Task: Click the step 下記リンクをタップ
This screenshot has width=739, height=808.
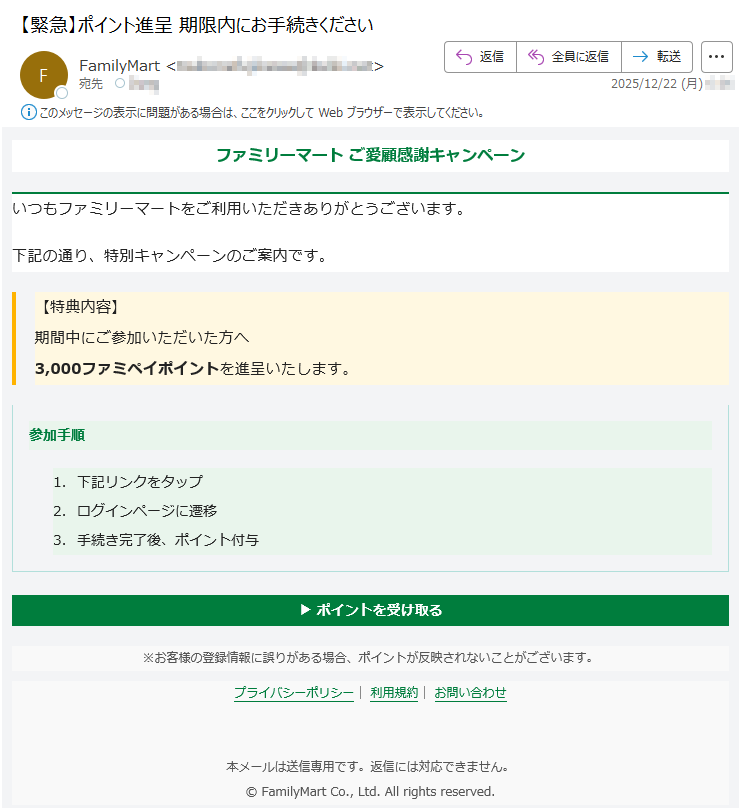Action: (x=139, y=481)
